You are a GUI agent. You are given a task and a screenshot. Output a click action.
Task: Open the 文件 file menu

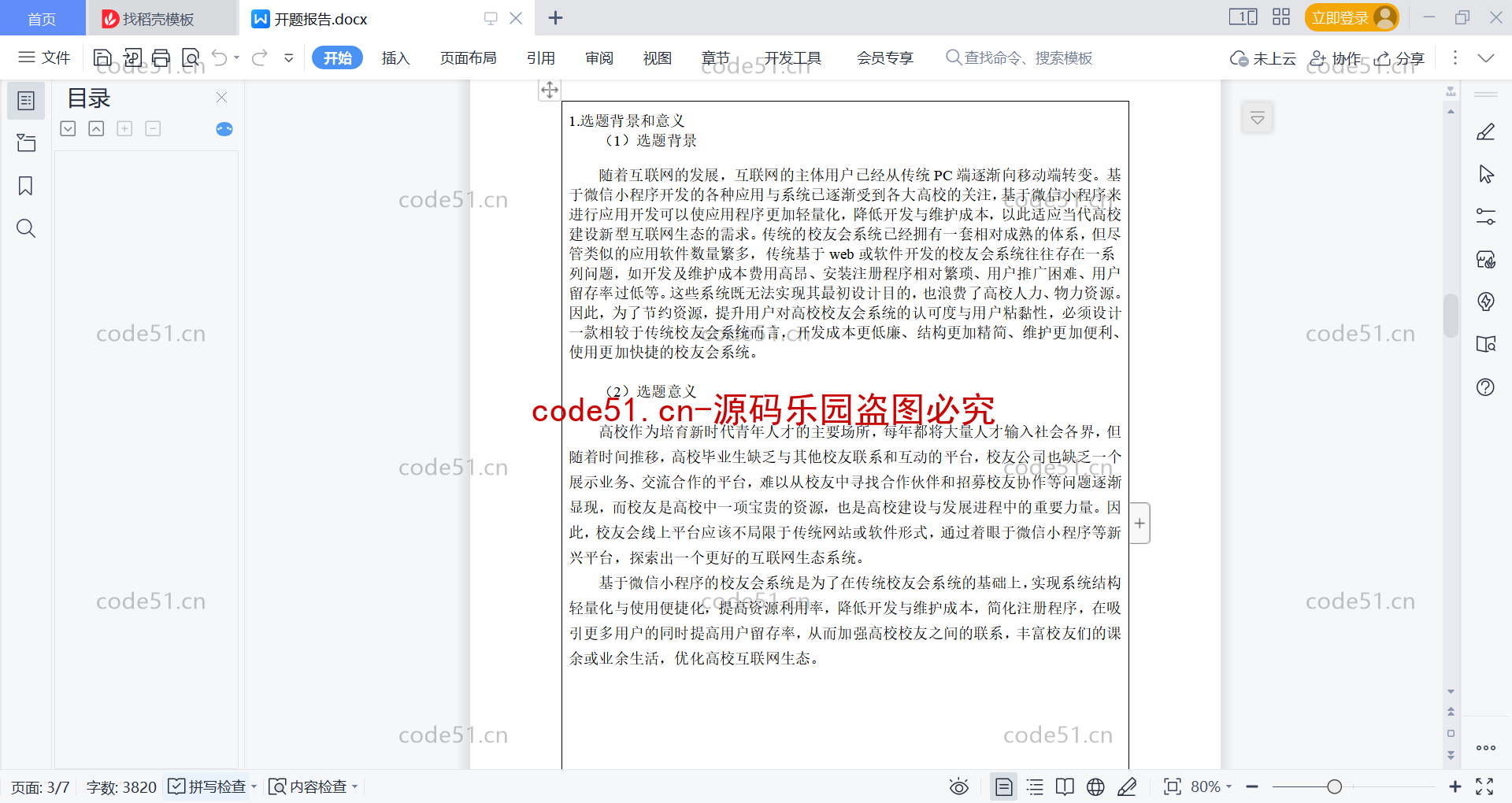[x=45, y=57]
